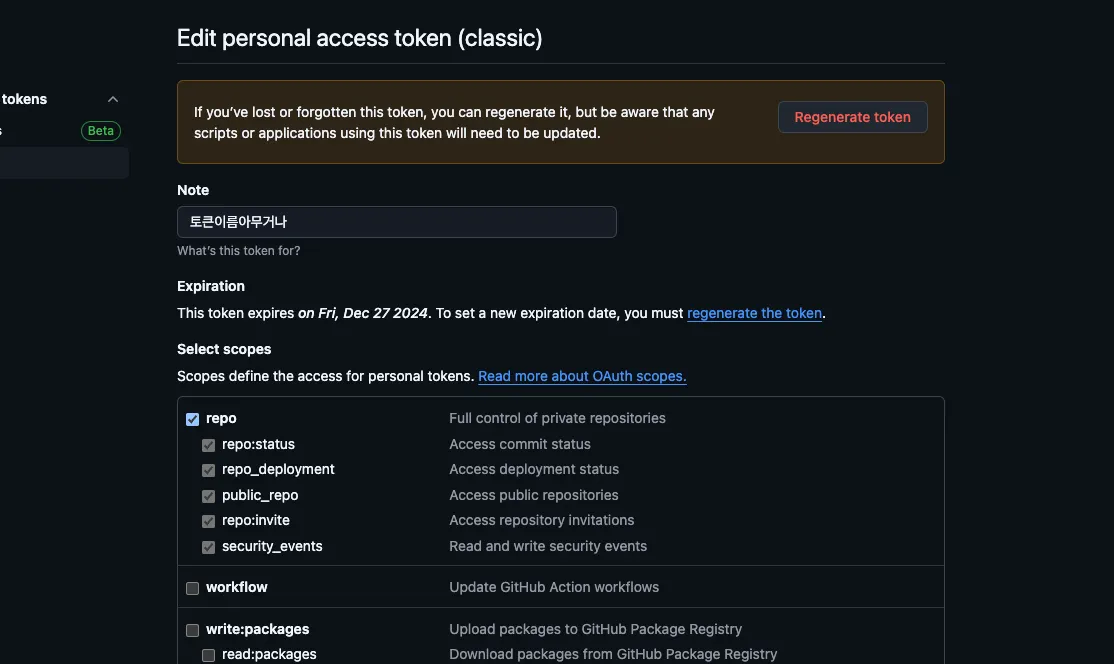This screenshot has width=1114, height=664.
Task: Toggle the repo_deployment checkbox
Action: coord(209,470)
